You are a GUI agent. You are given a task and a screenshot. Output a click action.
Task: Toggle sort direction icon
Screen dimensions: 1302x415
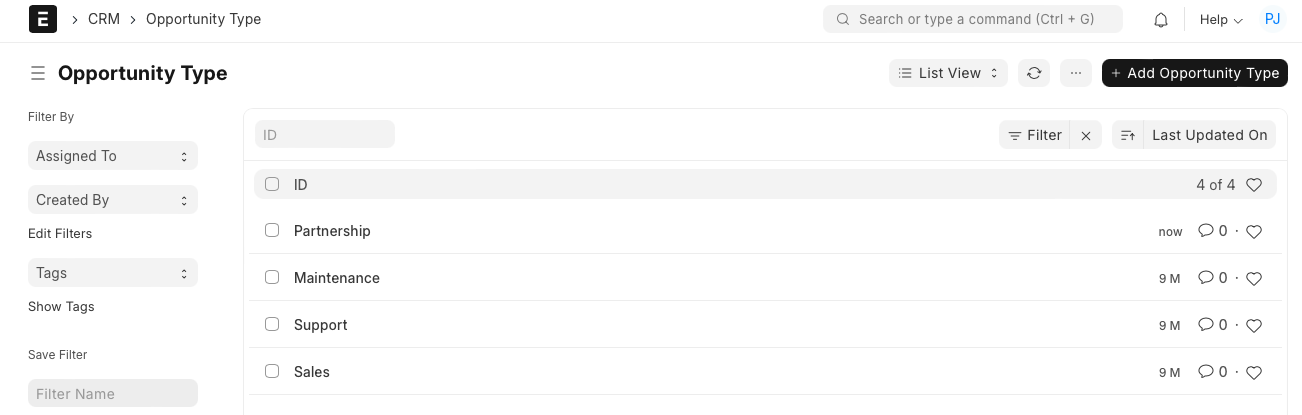pos(1128,135)
